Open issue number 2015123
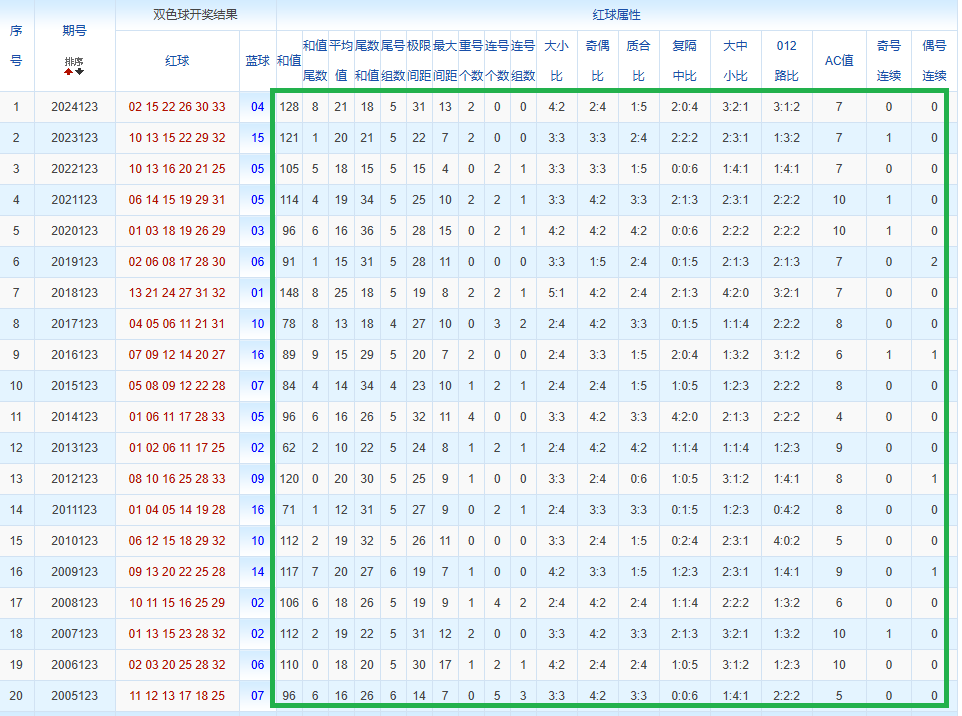The image size is (962, 716). (x=74, y=386)
